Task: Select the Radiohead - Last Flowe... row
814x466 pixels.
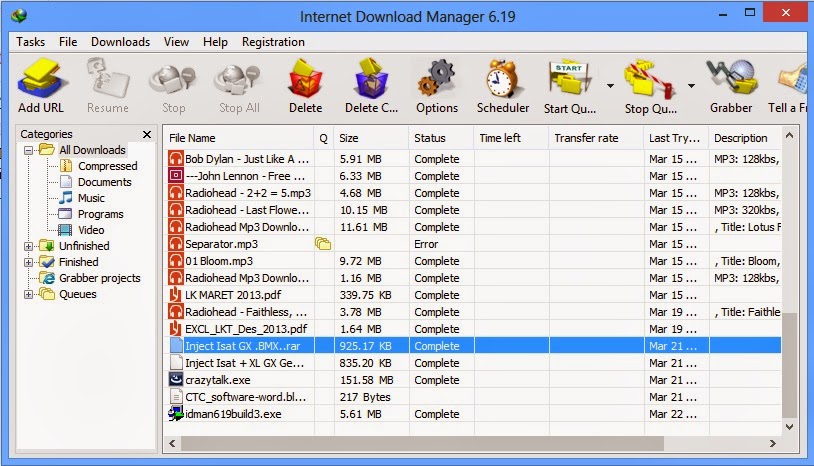Action: [x=473, y=210]
